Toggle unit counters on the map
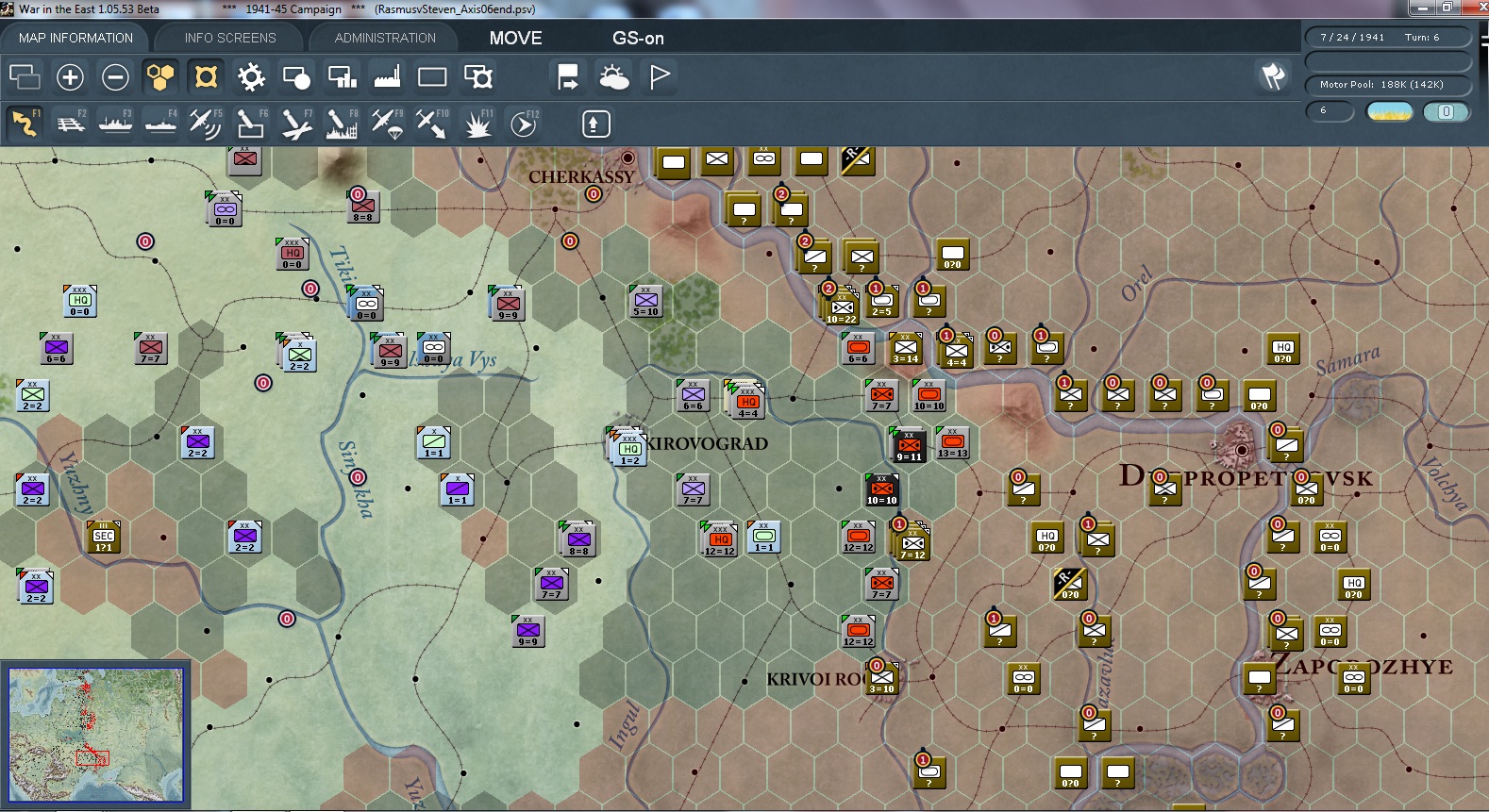The image size is (1489, 812). [206, 76]
